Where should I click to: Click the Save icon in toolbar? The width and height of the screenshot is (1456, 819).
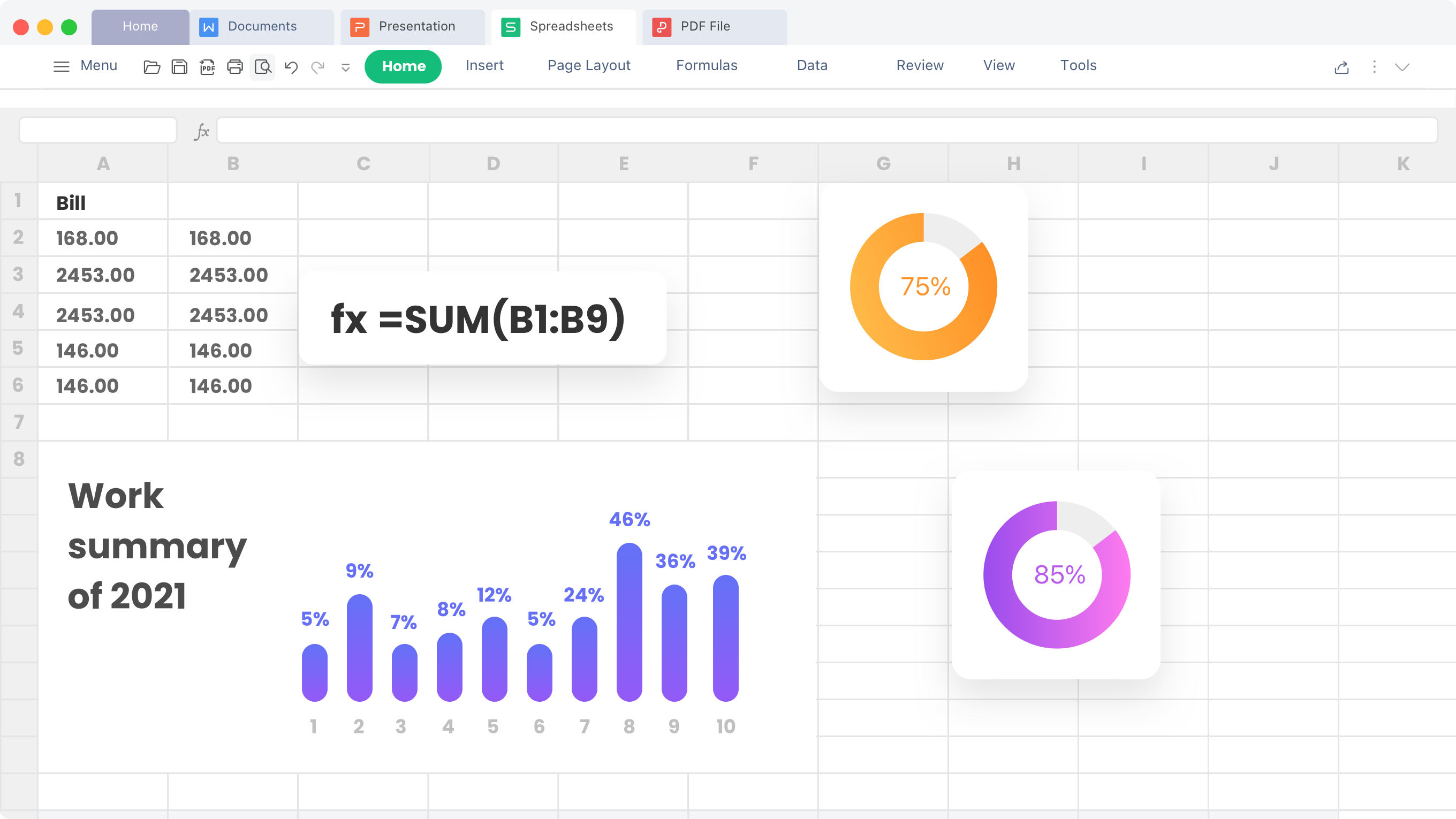click(x=179, y=67)
